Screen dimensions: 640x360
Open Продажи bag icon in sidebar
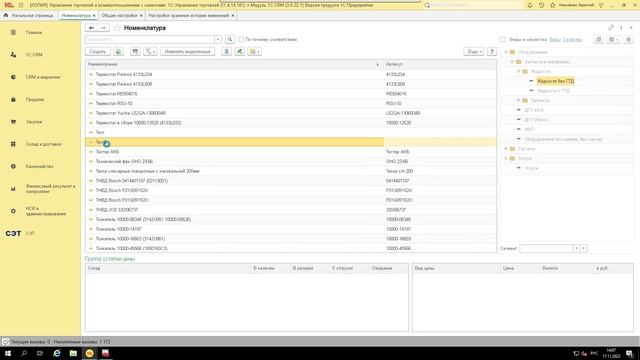13,100
